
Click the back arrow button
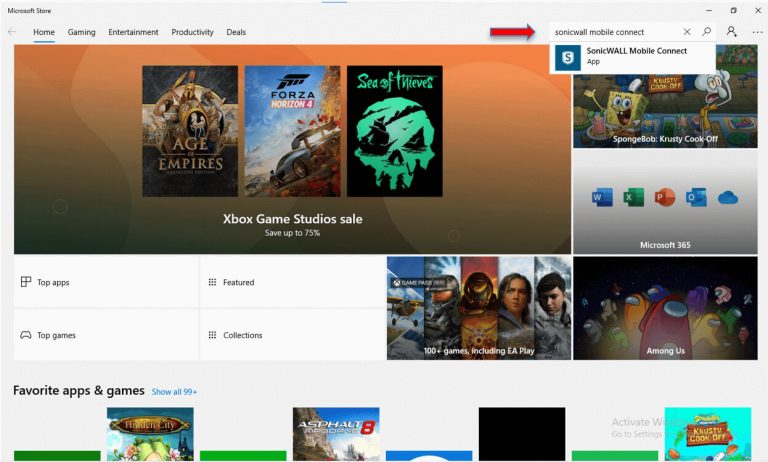12,32
